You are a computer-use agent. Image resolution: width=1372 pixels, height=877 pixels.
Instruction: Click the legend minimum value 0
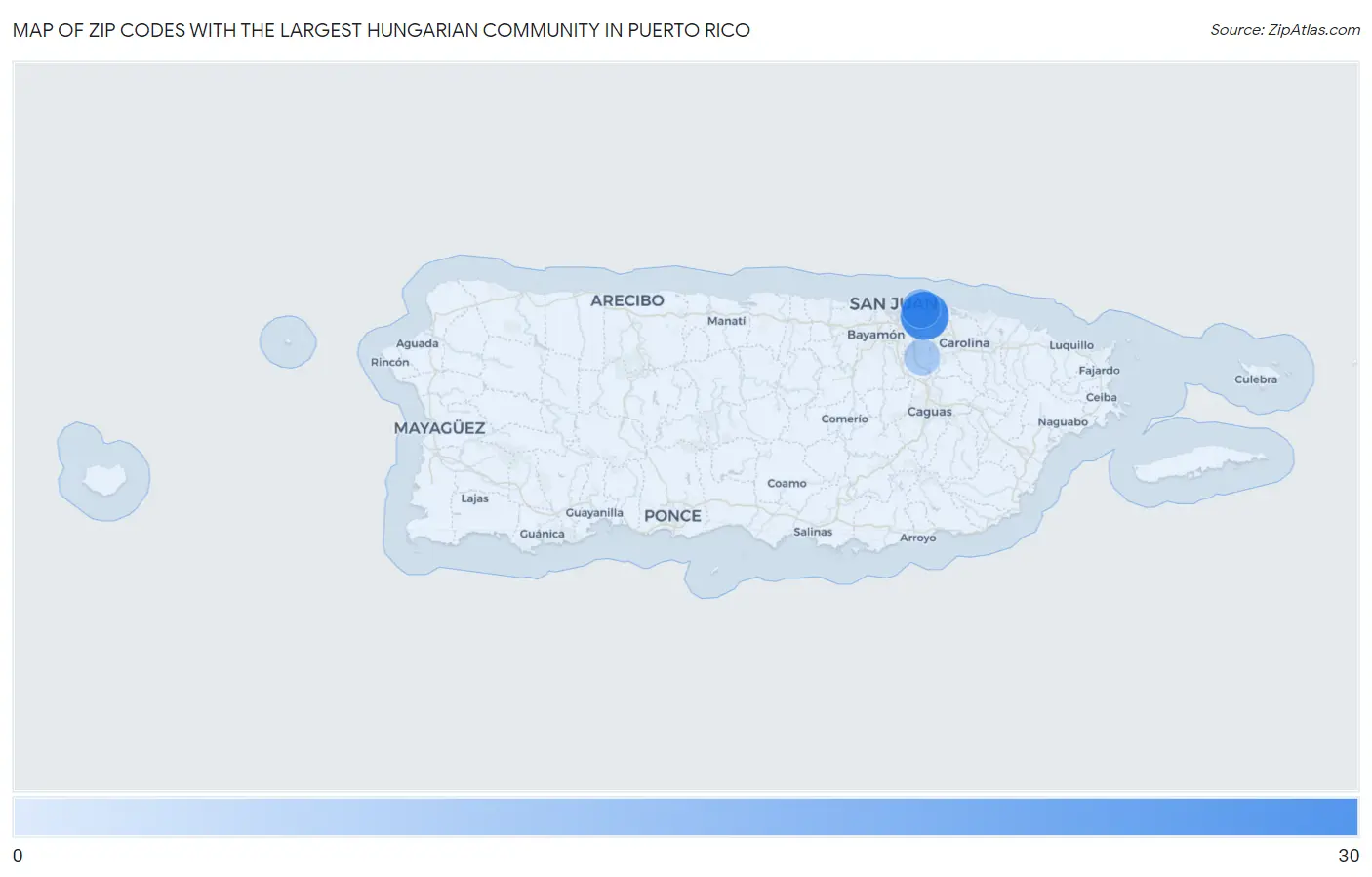coord(18,857)
